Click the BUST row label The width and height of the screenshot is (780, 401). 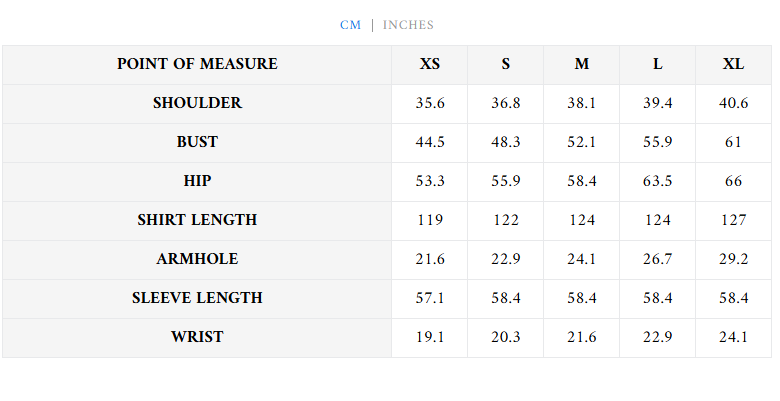point(197,142)
